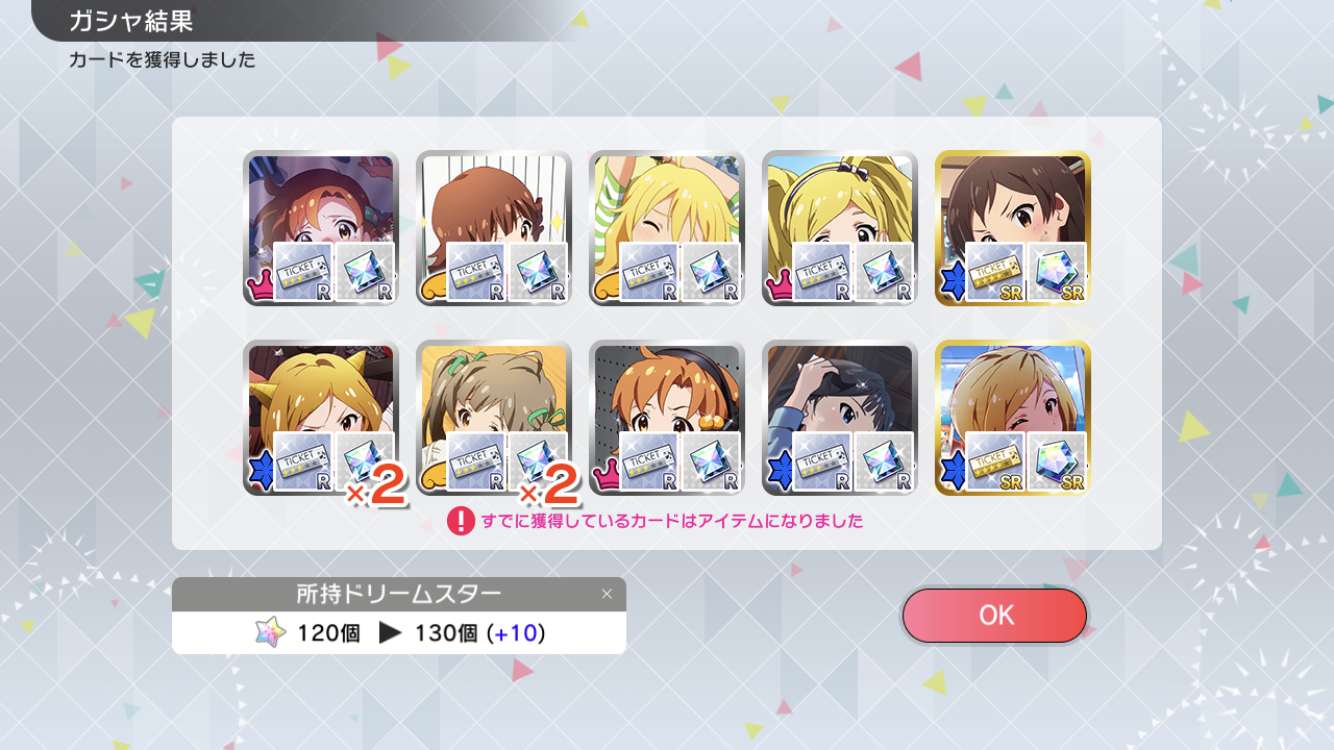Close the Dream Star count popup
This screenshot has width=1334, height=750.
click(x=606, y=594)
